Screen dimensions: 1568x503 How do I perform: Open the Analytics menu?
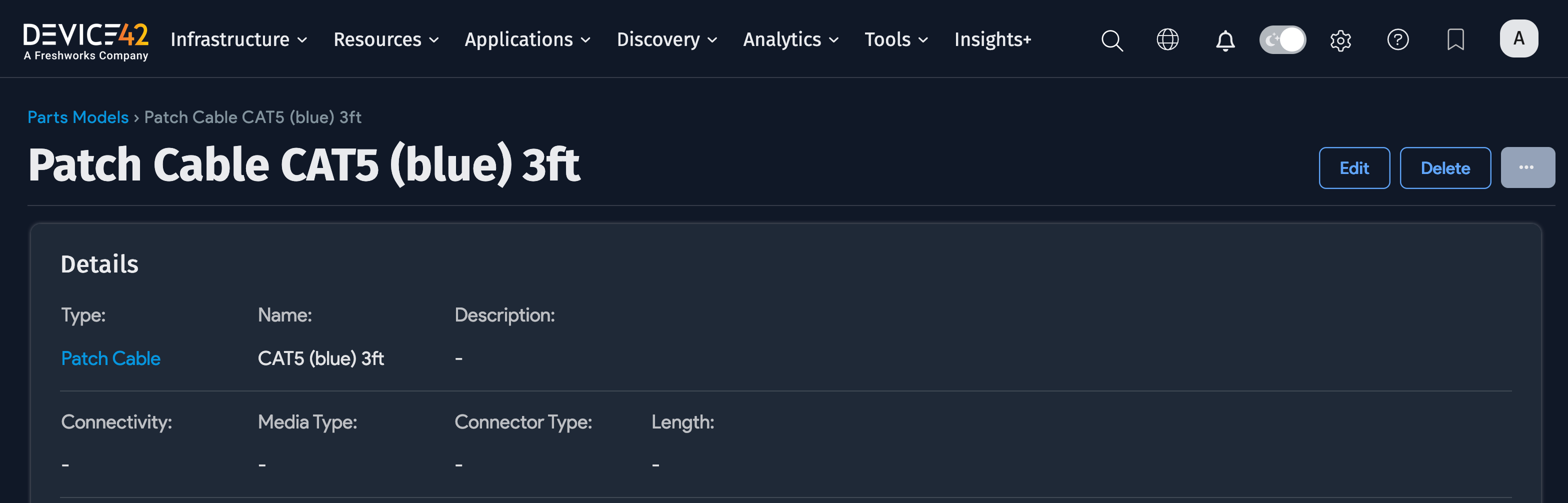(790, 40)
